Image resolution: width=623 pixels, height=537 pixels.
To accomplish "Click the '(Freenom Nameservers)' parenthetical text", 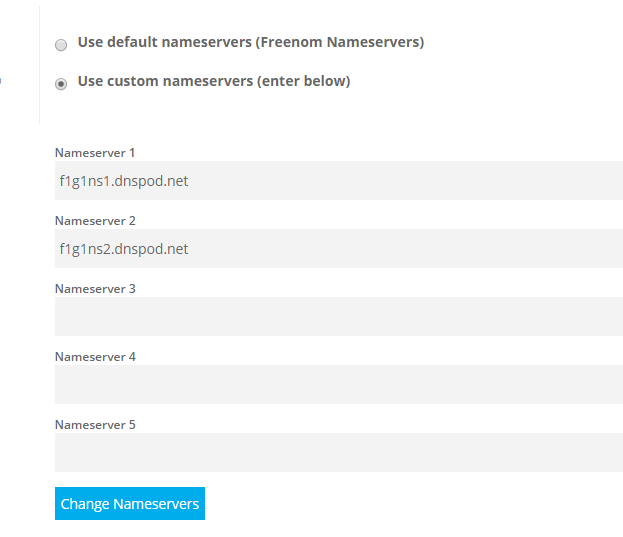I will click(x=340, y=42).
